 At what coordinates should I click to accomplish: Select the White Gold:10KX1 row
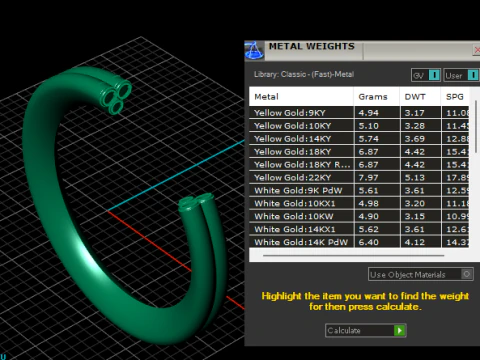click(x=359, y=203)
